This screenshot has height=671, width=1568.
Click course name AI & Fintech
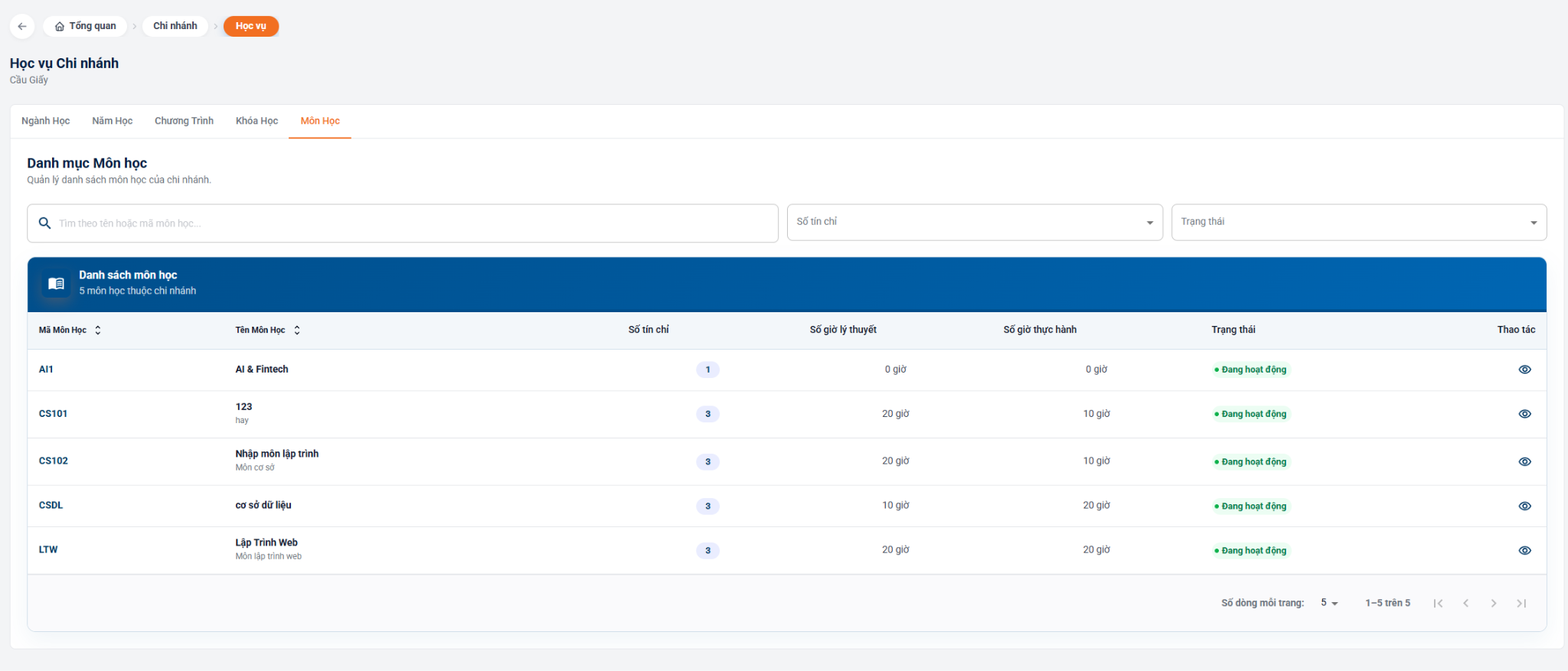[262, 370]
